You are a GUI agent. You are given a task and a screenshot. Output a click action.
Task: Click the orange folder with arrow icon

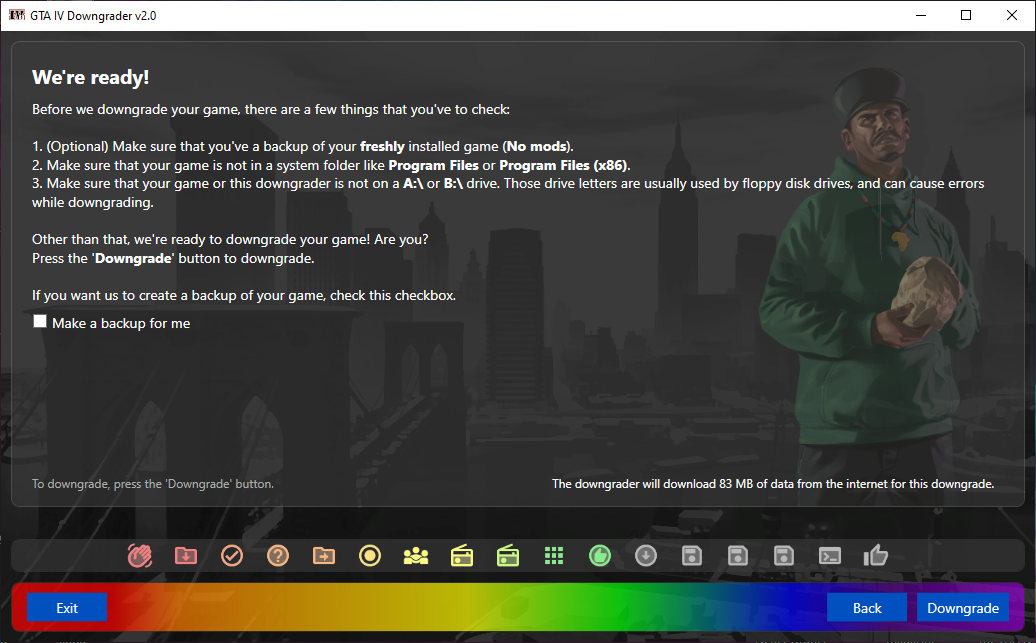click(x=324, y=555)
